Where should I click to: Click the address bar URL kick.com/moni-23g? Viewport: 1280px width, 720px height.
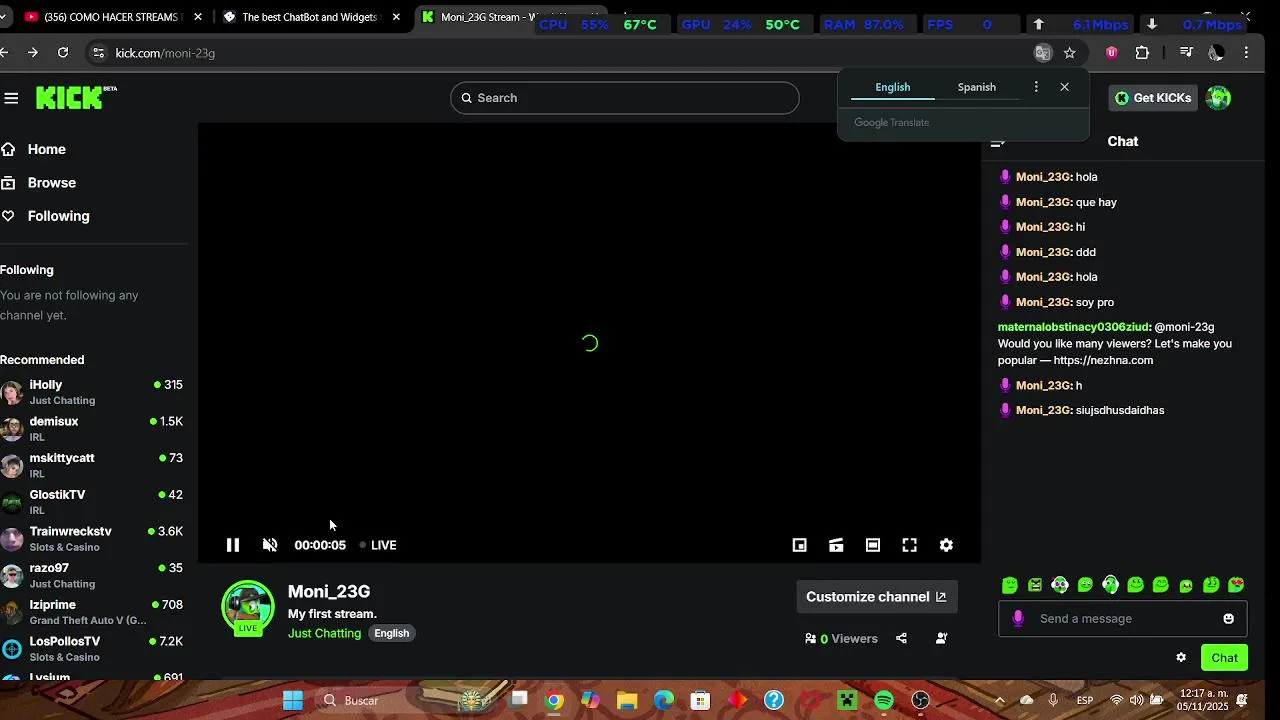click(x=165, y=53)
